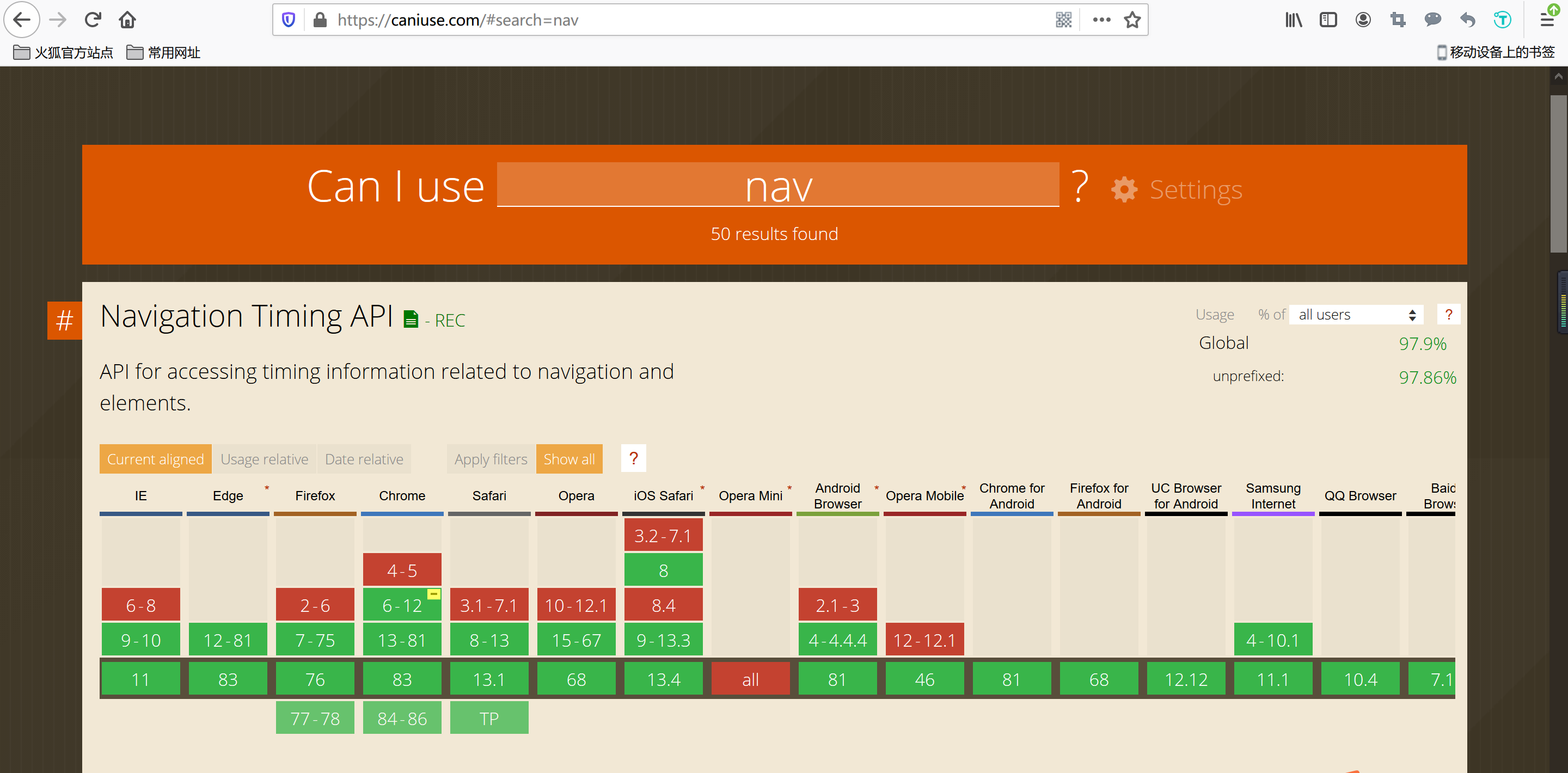
Task: Click the nav search input field
Action: pos(777,185)
